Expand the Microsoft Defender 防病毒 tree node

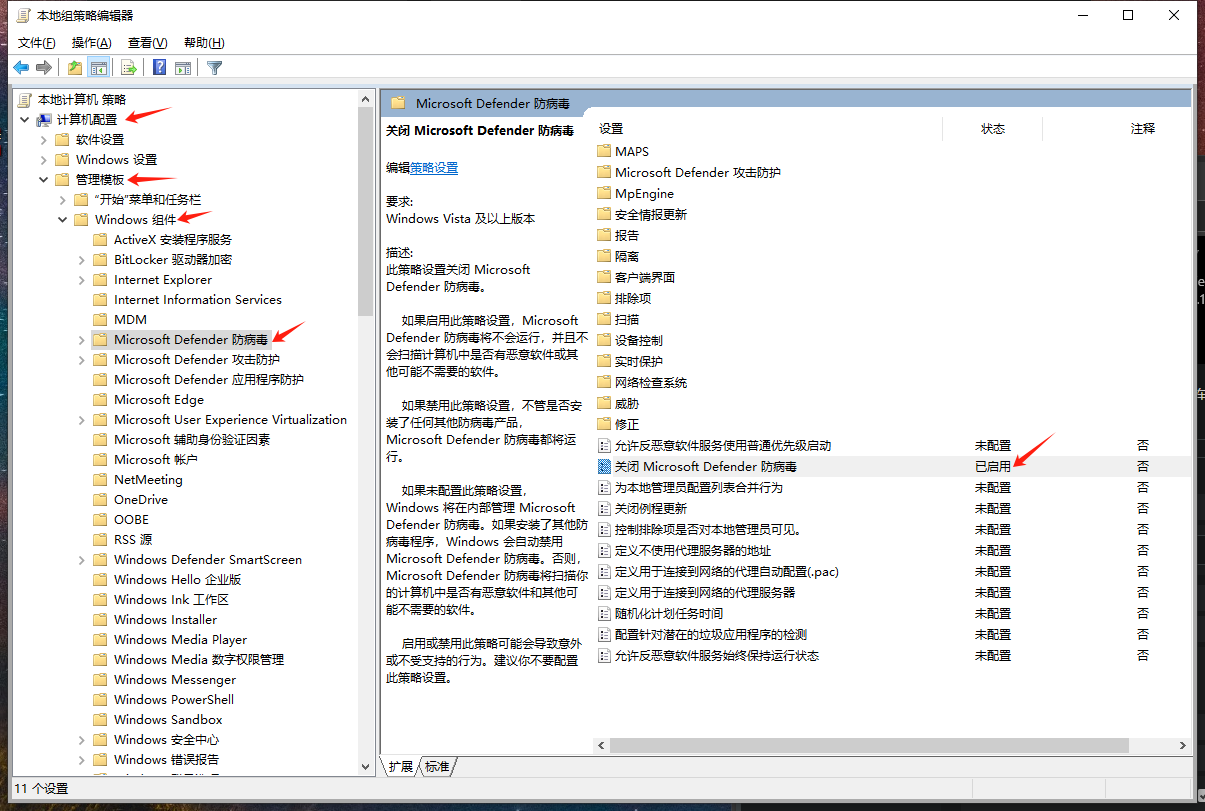(x=81, y=340)
